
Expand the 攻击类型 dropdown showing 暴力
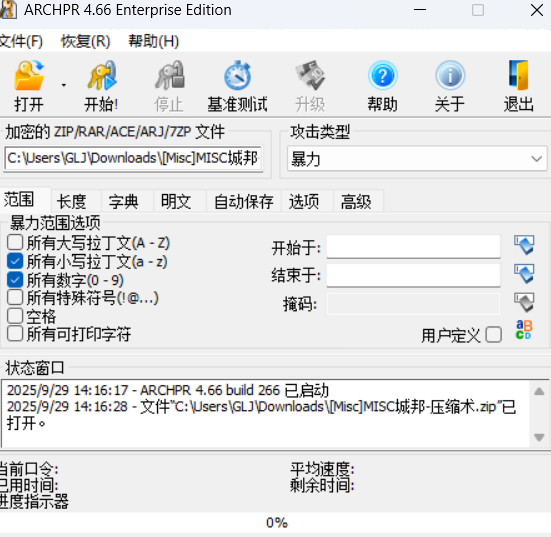pos(417,159)
